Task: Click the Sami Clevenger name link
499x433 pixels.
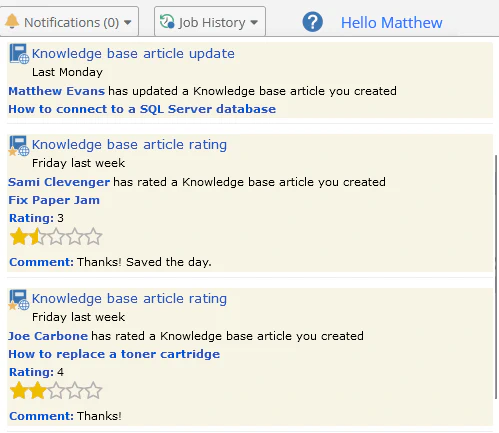Action: pyautogui.click(x=59, y=182)
